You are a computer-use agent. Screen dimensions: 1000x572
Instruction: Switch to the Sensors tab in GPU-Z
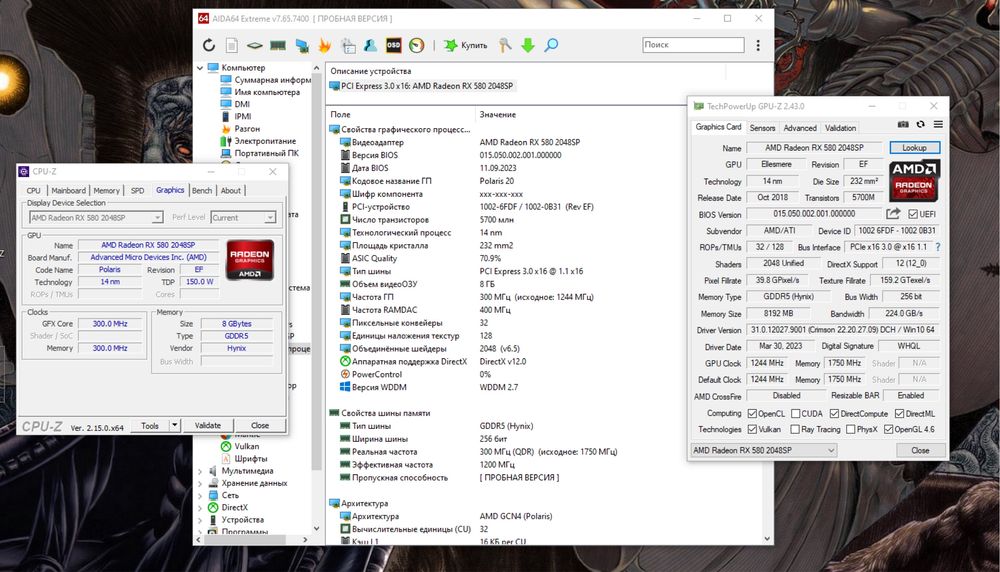(x=762, y=128)
